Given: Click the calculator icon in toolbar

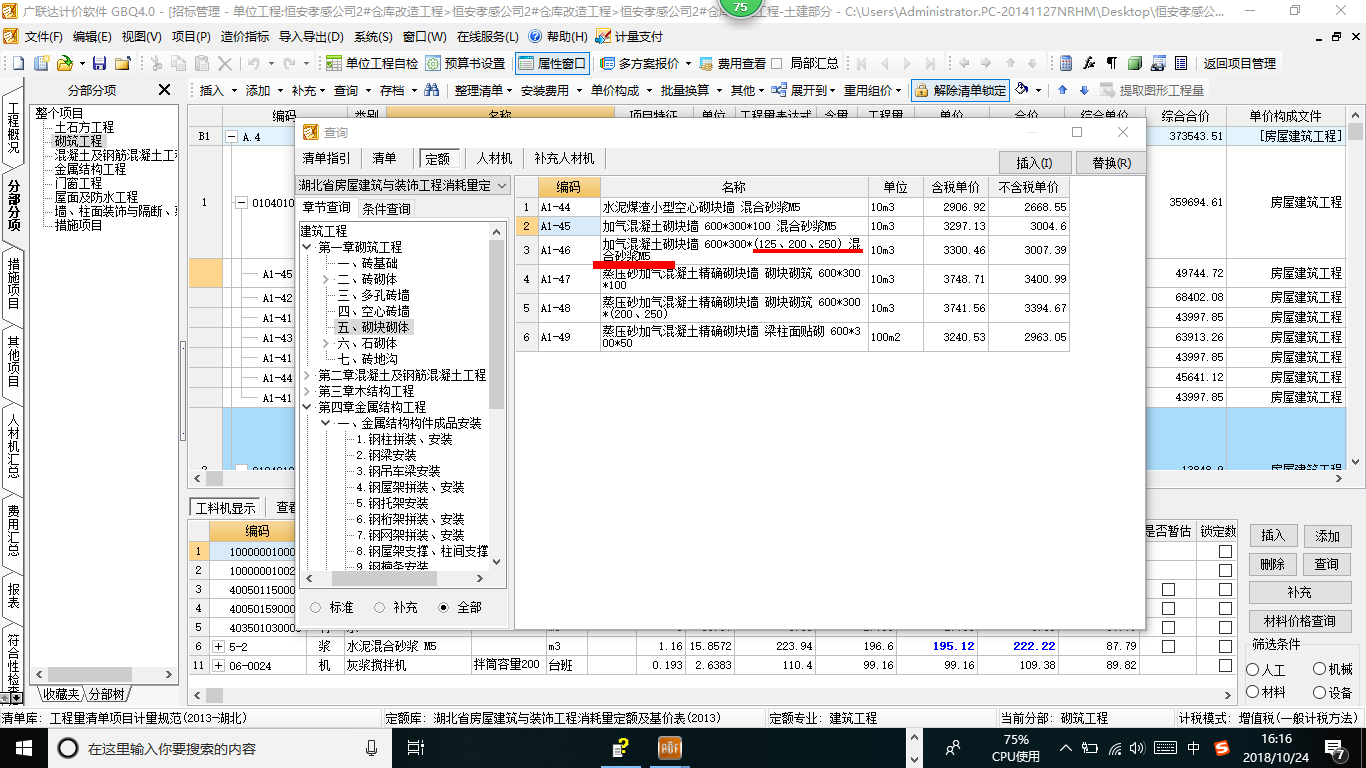Looking at the screenshot, I should [x=1066, y=63].
